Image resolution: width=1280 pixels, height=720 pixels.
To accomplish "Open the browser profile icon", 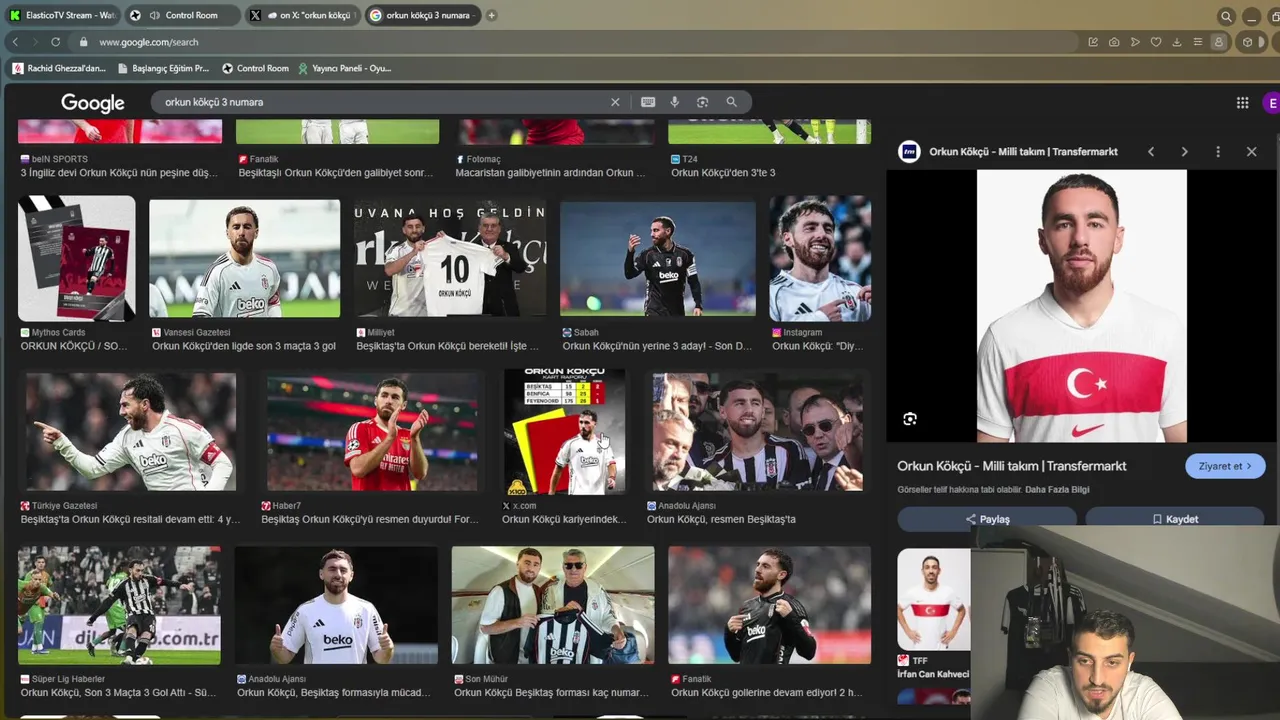I will pos(1219,42).
